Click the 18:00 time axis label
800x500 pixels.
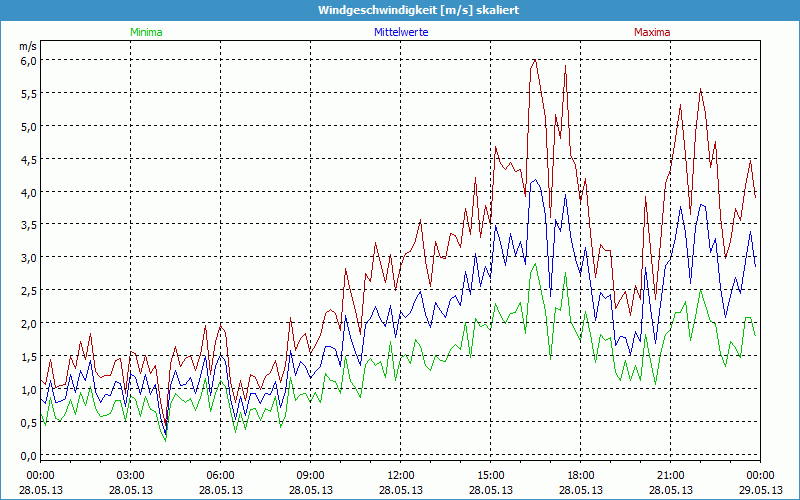(581, 476)
